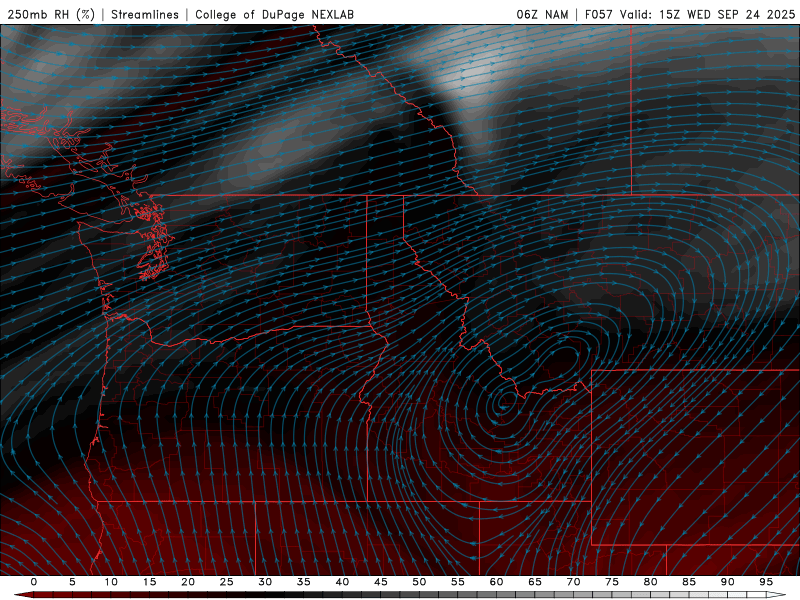Click the "5" value on the color scale

(x=72, y=582)
